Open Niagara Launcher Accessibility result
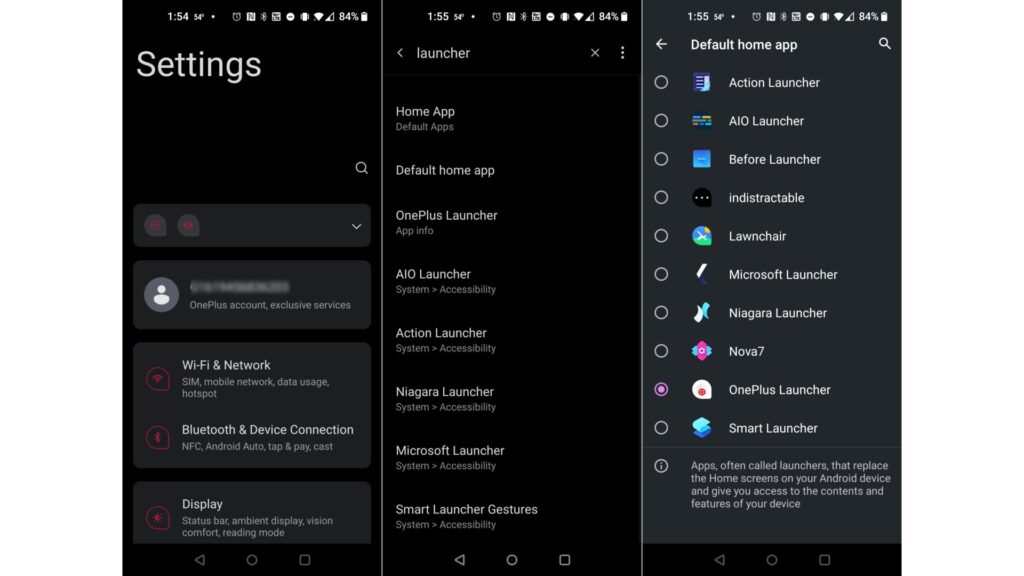Image resolution: width=1024 pixels, height=576 pixels. pos(511,398)
